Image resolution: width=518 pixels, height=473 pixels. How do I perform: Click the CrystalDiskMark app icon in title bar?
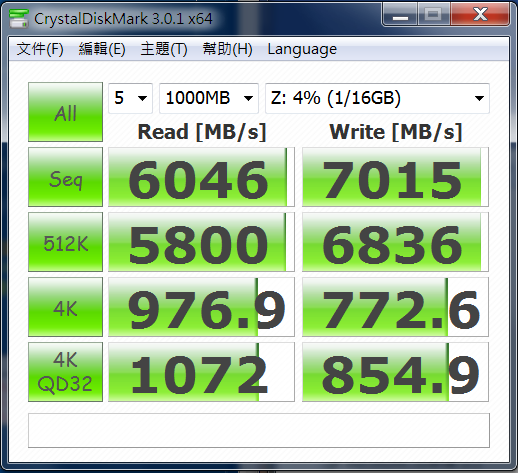coord(19,18)
